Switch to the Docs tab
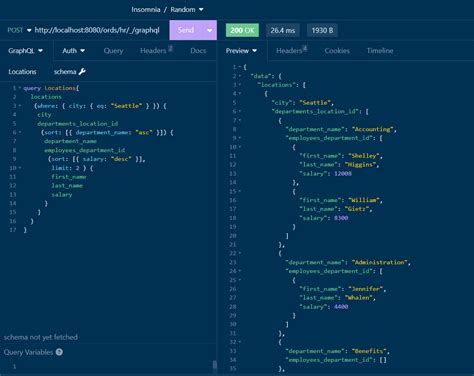Image resolution: width=474 pixels, height=376 pixels. pyautogui.click(x=198, y=51)
